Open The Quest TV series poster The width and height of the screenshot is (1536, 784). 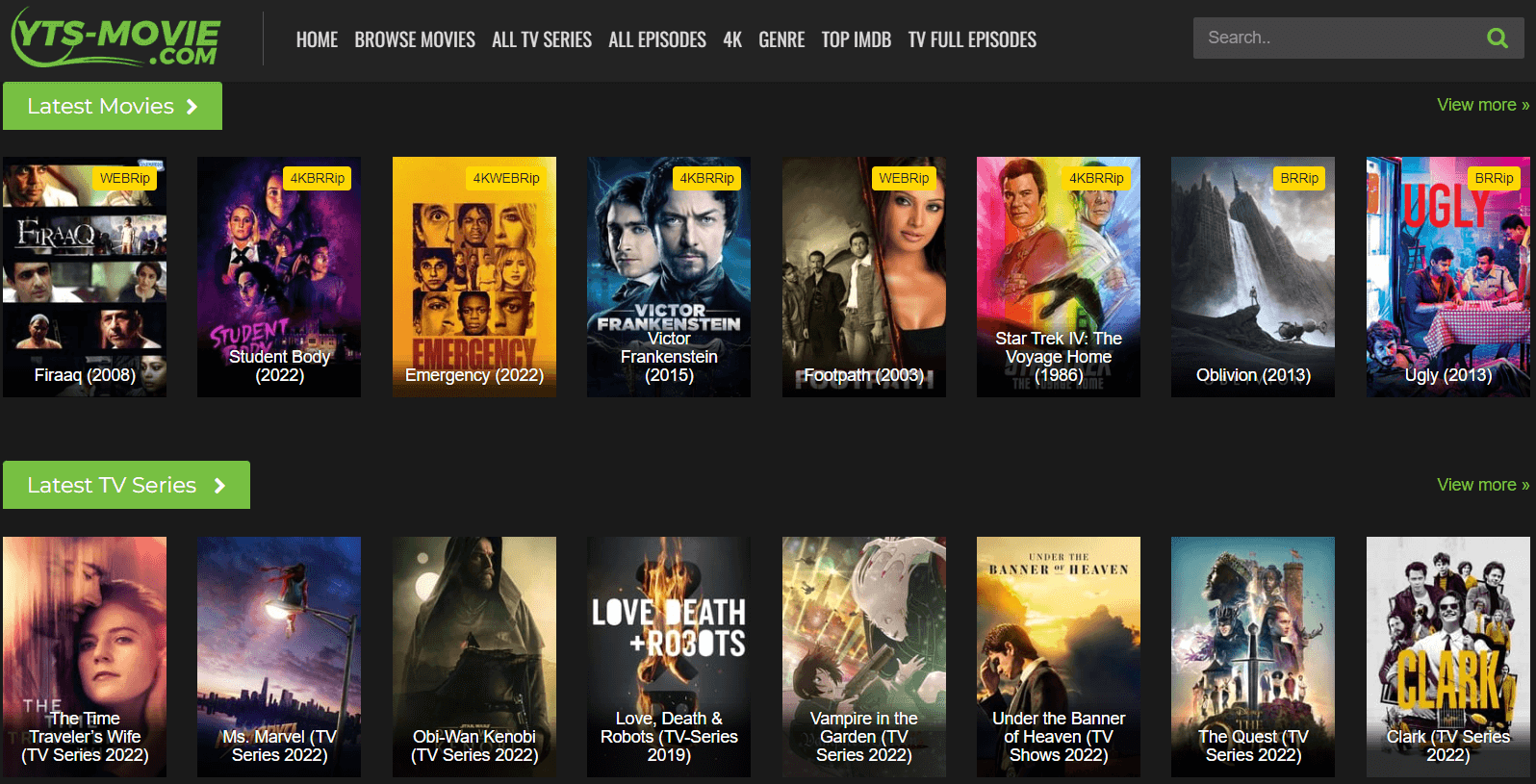click(1253, 657)
